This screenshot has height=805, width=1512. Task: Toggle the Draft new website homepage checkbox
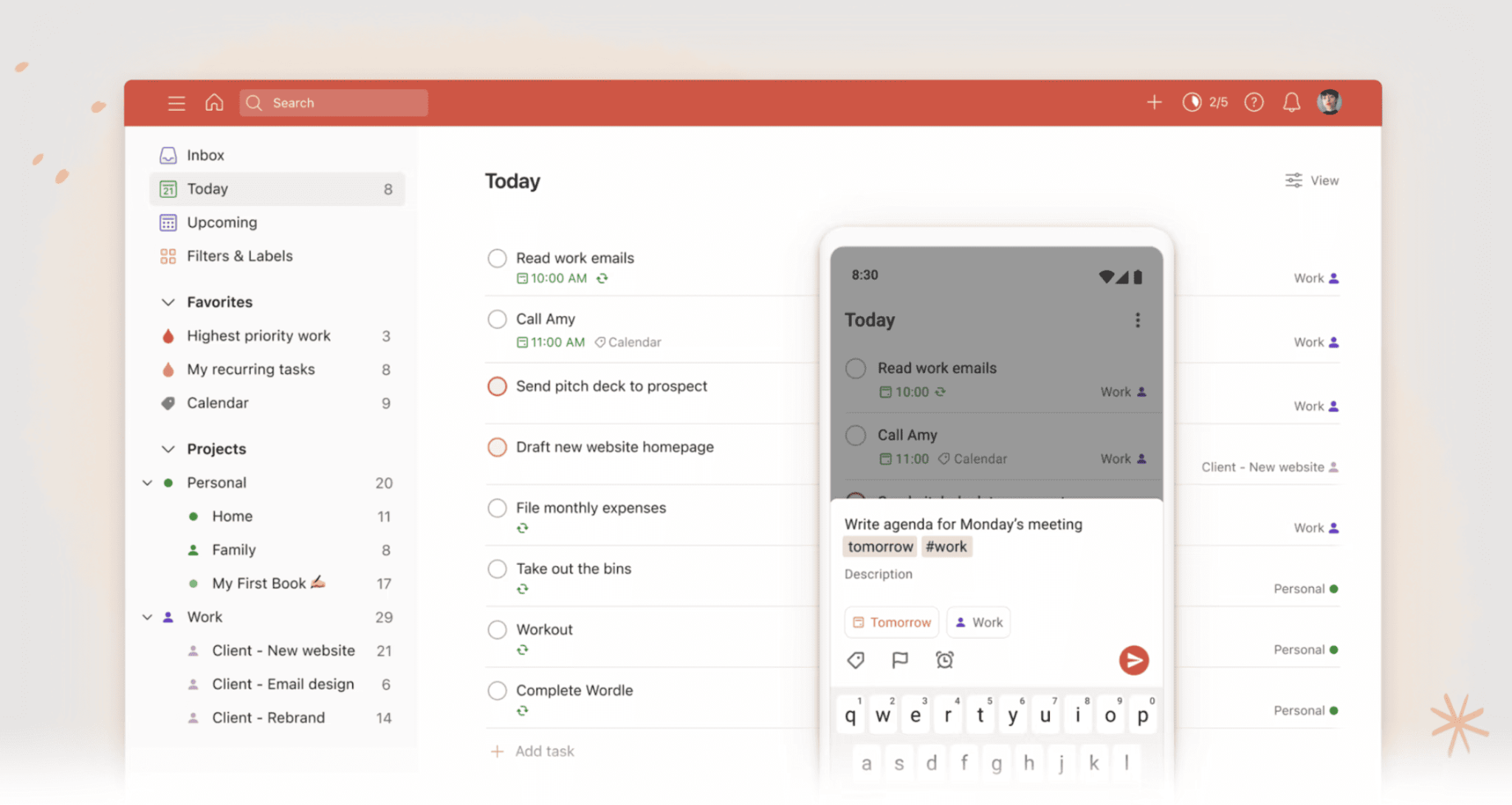pyautogui.click(x=498, y=447)
